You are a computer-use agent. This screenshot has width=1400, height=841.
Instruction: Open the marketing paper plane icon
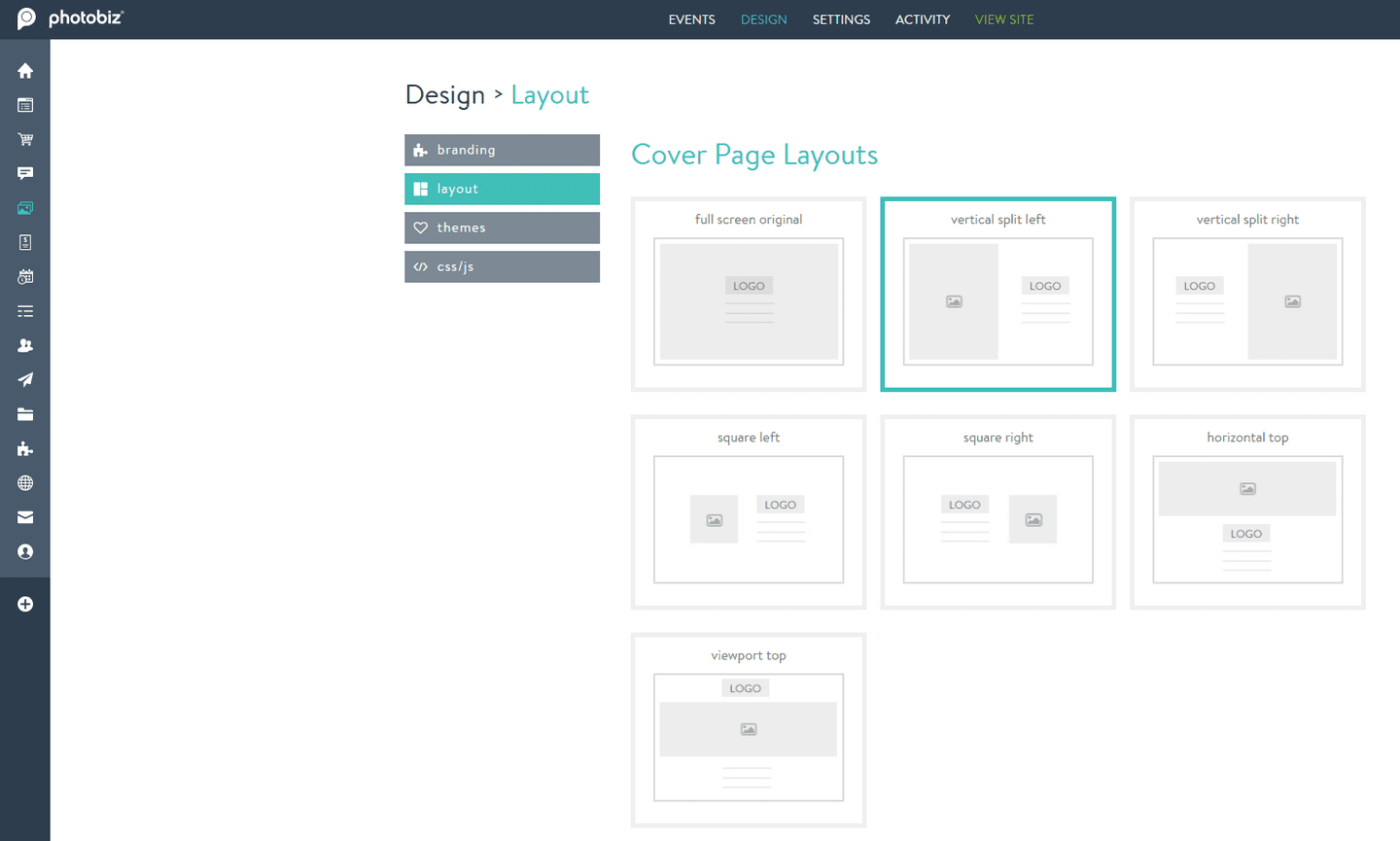tap(25, 379)
